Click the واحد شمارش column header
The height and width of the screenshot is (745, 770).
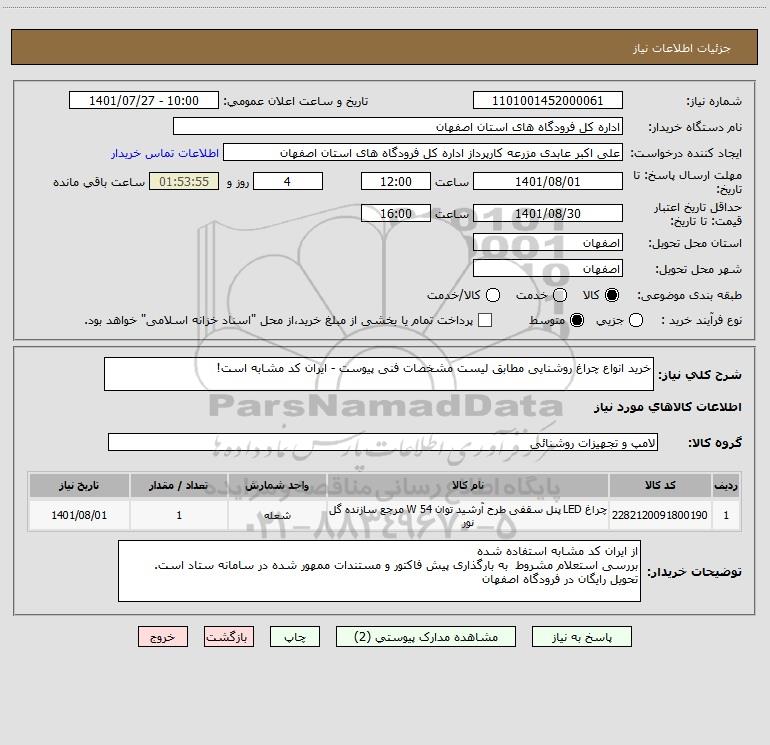click(x=277, y=485)
